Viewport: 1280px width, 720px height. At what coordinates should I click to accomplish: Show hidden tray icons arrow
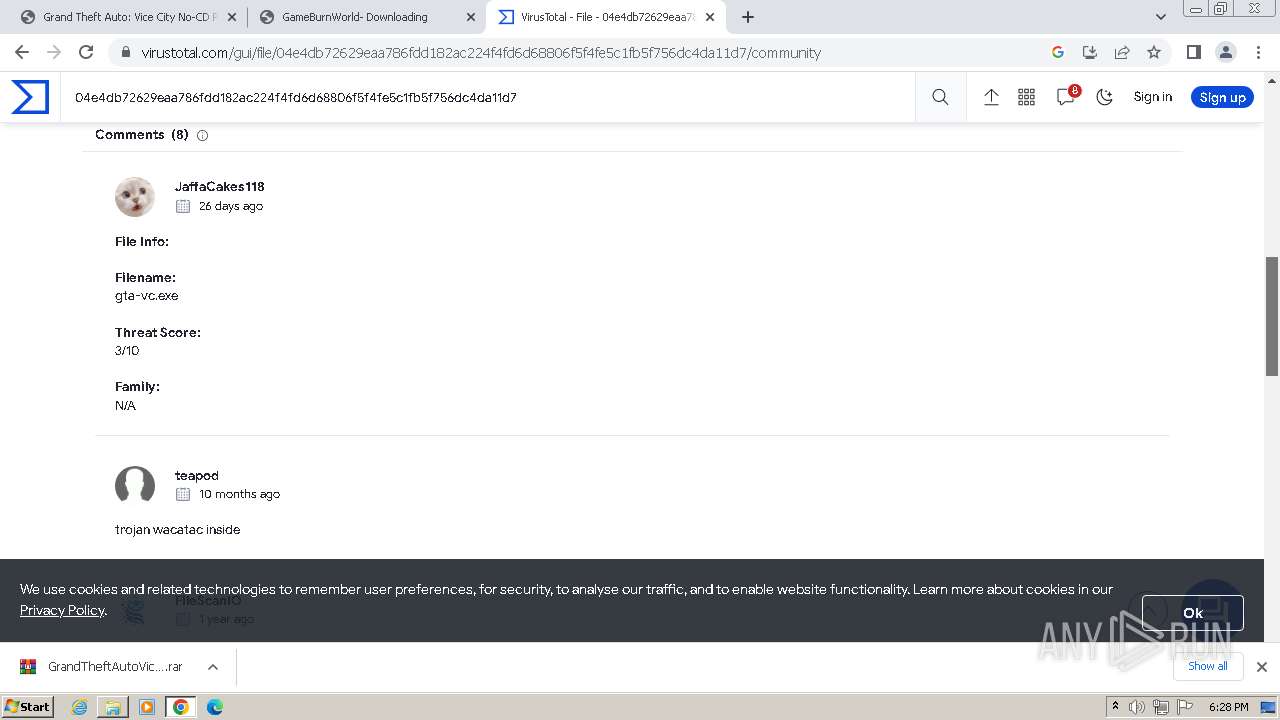click(x=1115, y=706)
